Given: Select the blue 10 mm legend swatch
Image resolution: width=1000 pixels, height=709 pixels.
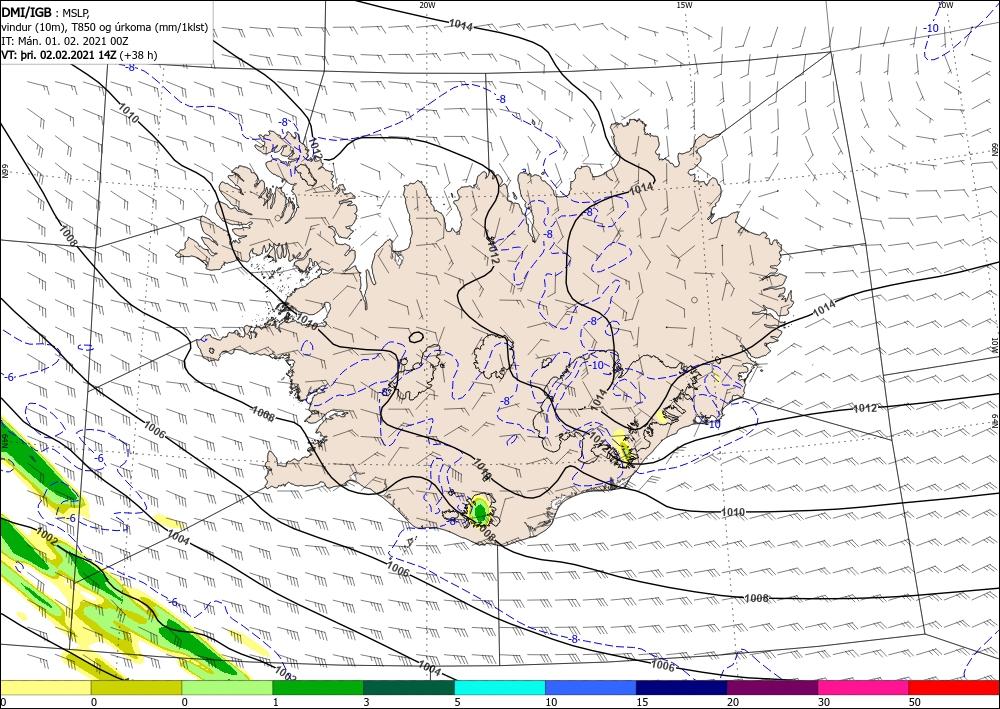Looking at the screenshot, I should (x=591, y=688).
